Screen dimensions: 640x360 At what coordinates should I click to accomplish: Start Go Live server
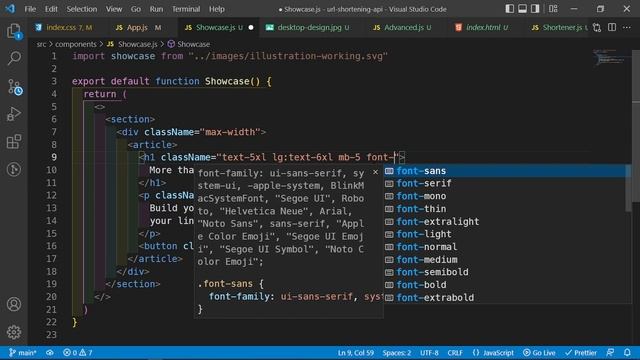[x=539, y=353]
